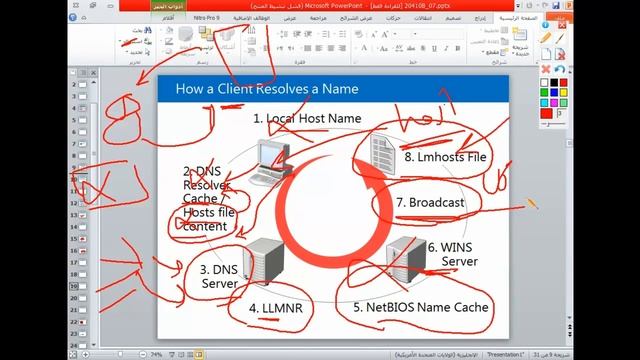Viewport: 640px width, 360px height.
Task: Close the slide thumbnail pane
Action: 93,73
